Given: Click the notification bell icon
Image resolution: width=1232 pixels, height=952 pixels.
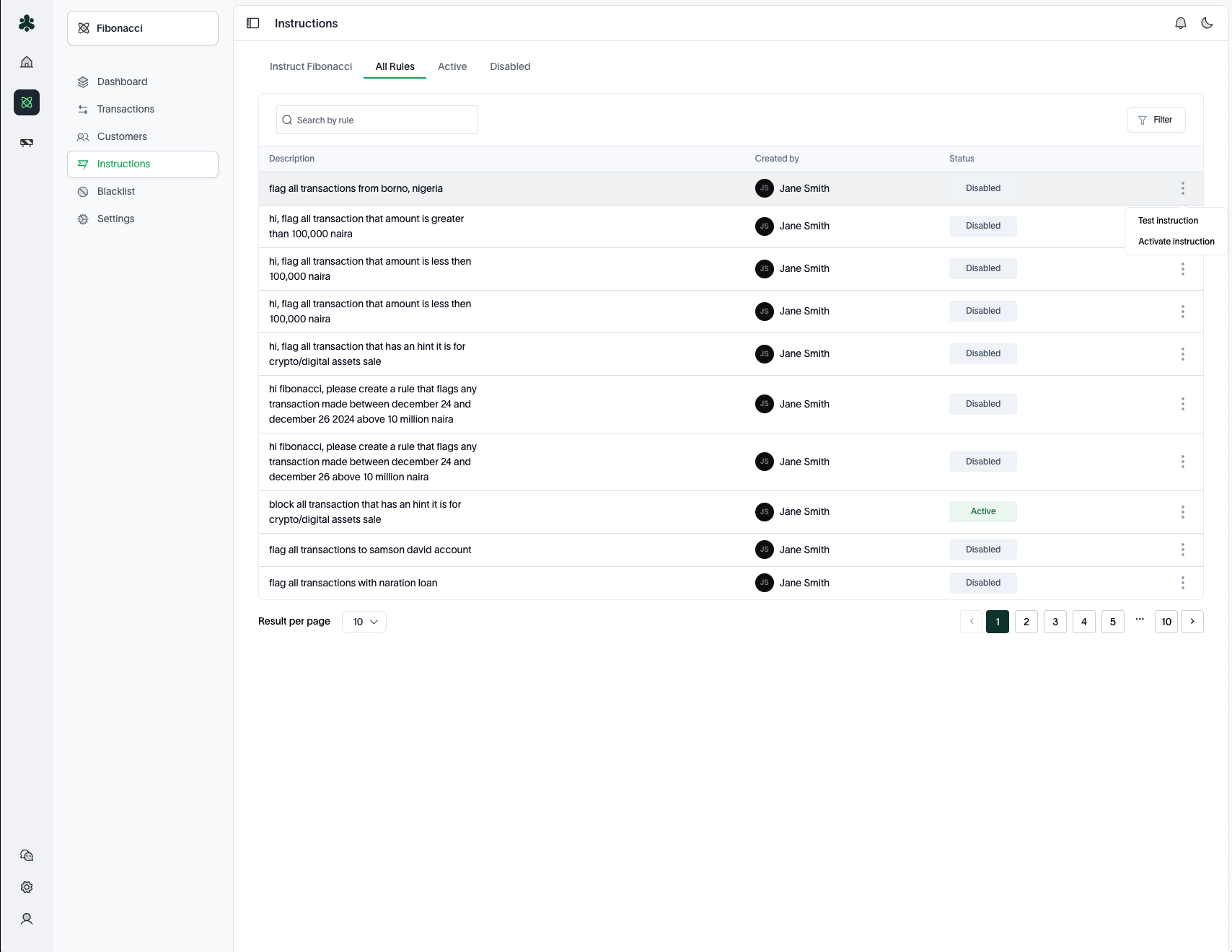Looking at the screenshot, I should pyautogui.click(x=1181, y=23).
